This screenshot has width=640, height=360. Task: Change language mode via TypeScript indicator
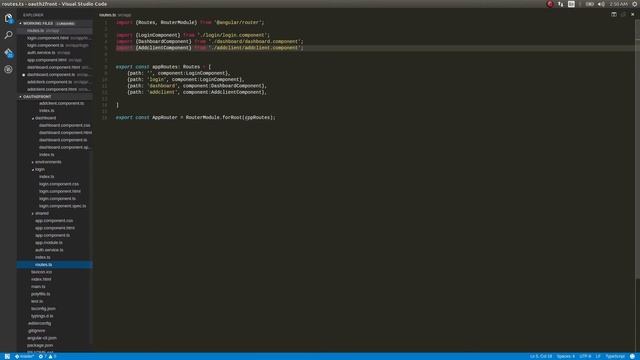pyautogui.click(x=615, y=356)
